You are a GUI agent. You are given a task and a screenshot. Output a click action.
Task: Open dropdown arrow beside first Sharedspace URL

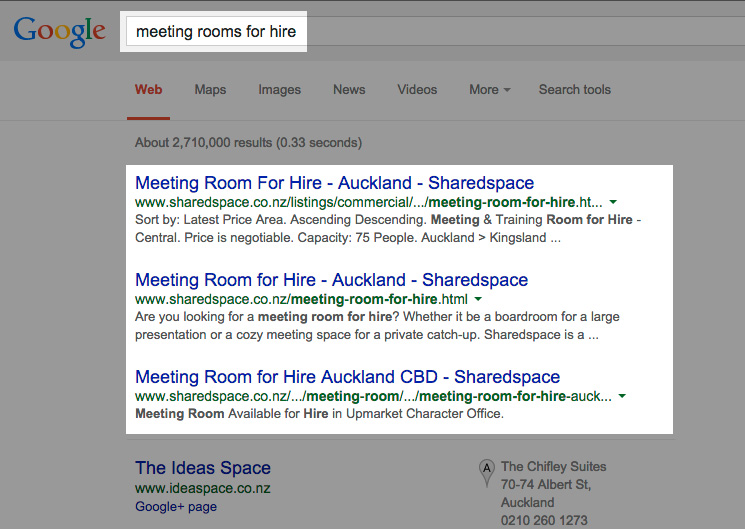613,202
